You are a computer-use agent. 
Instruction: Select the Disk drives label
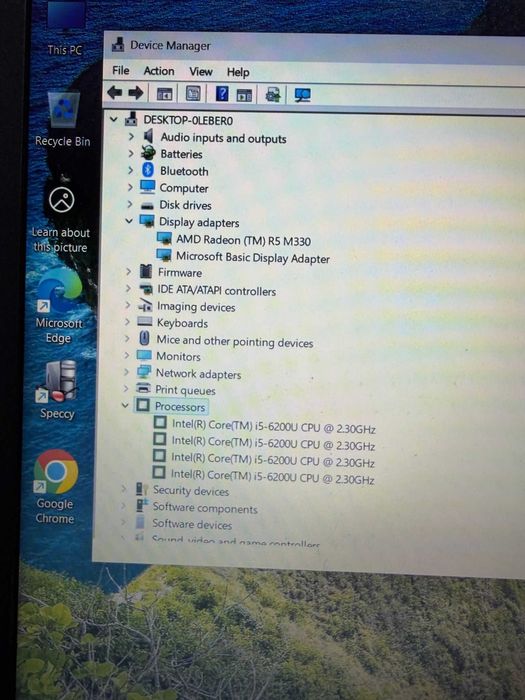[185, 205]
